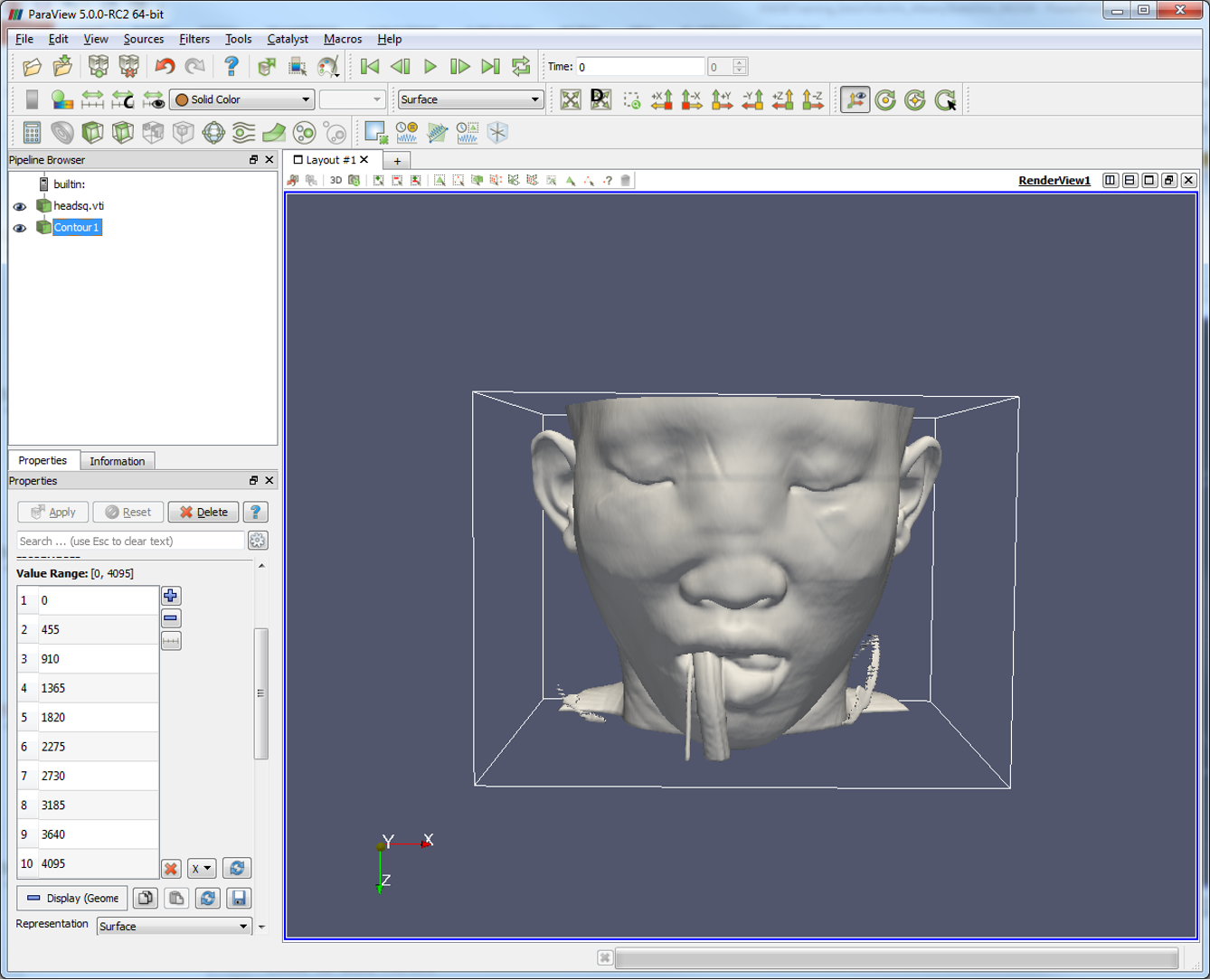Step to next frame
1210x980 pixels.
click(x=460, y=67)
